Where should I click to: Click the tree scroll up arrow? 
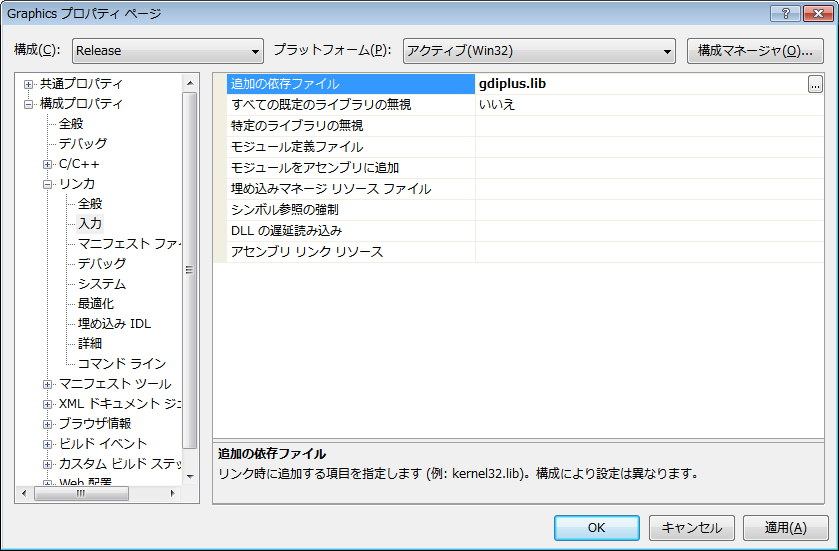click(x=190, y=83)
